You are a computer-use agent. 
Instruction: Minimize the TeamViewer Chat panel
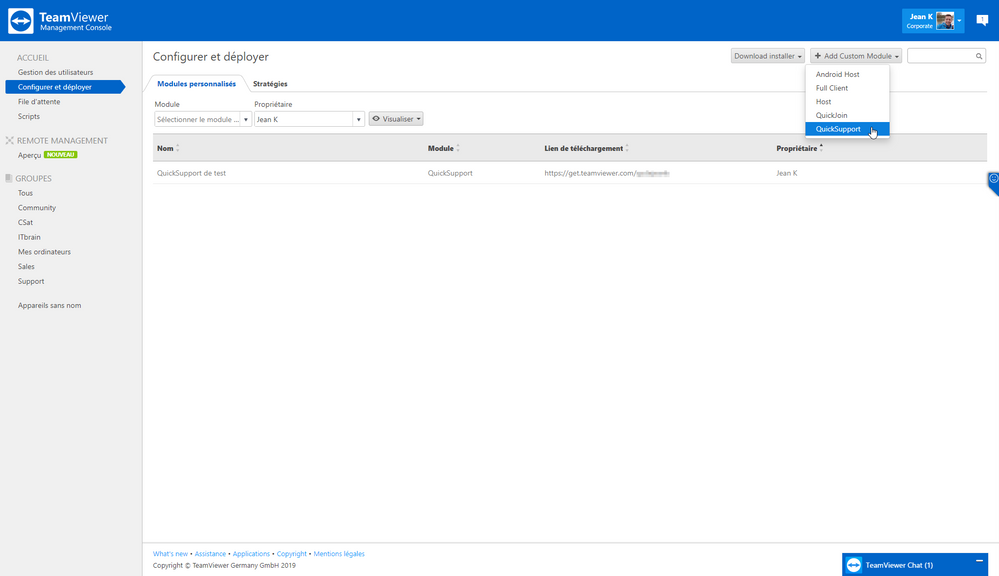(x=979, y=561)
